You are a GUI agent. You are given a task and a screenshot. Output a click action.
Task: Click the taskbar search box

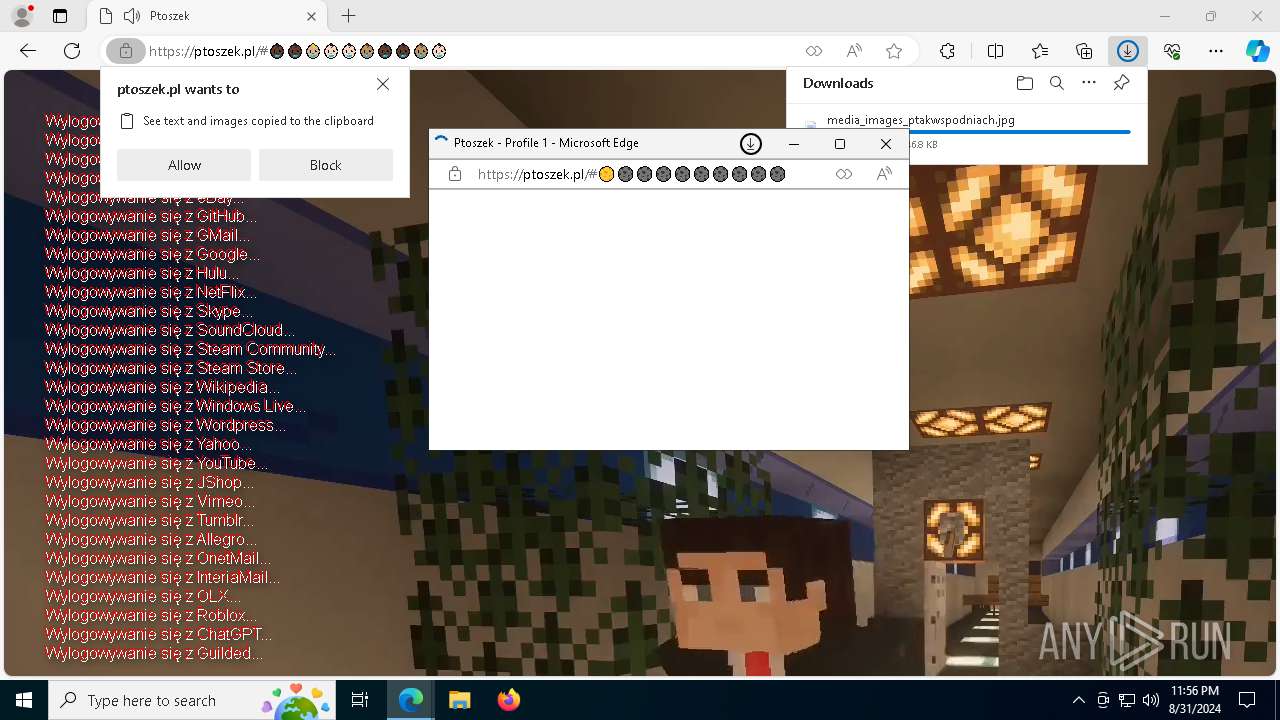coord(193,700)
